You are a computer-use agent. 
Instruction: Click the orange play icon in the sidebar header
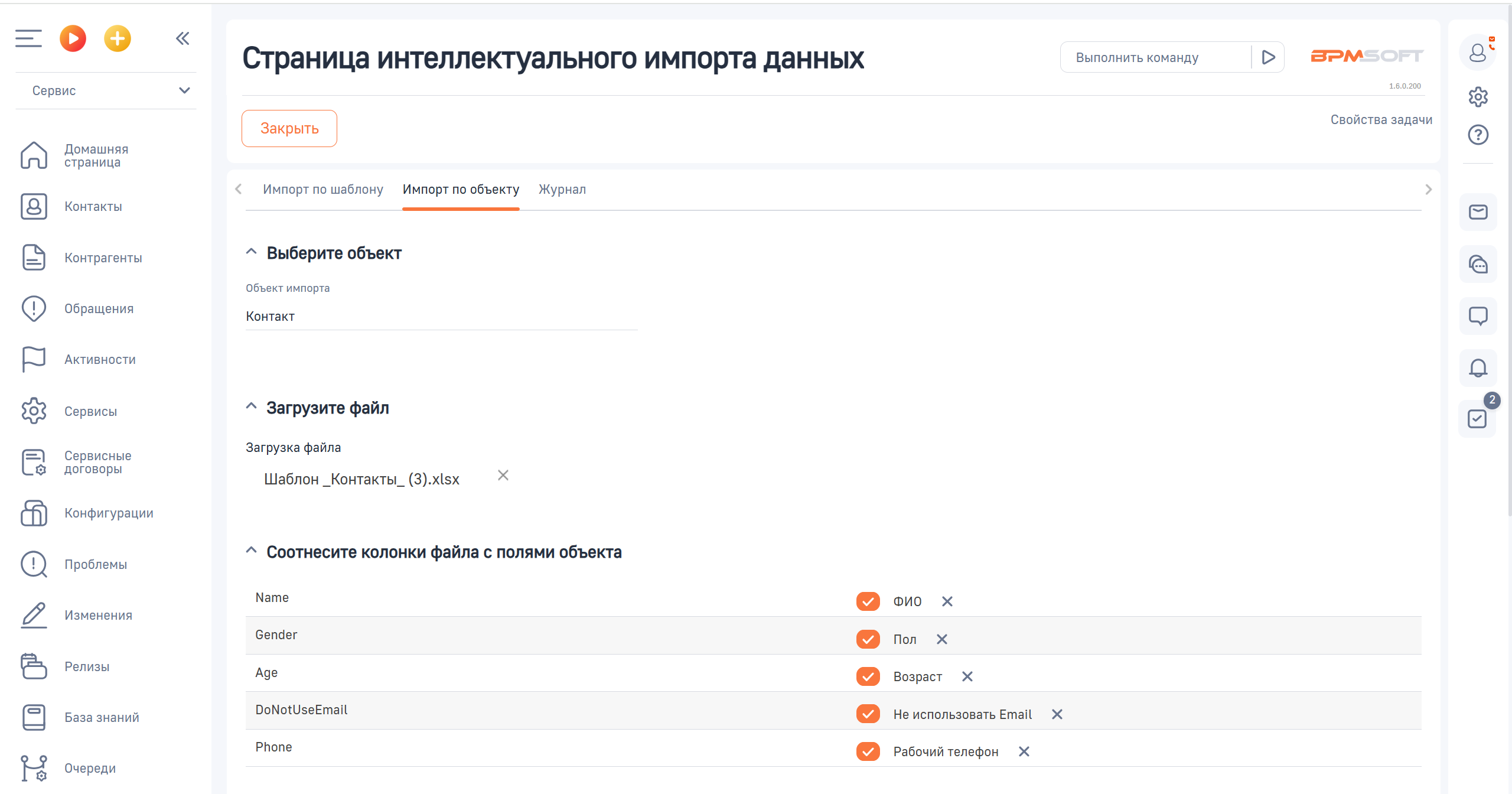coord(73,38)
